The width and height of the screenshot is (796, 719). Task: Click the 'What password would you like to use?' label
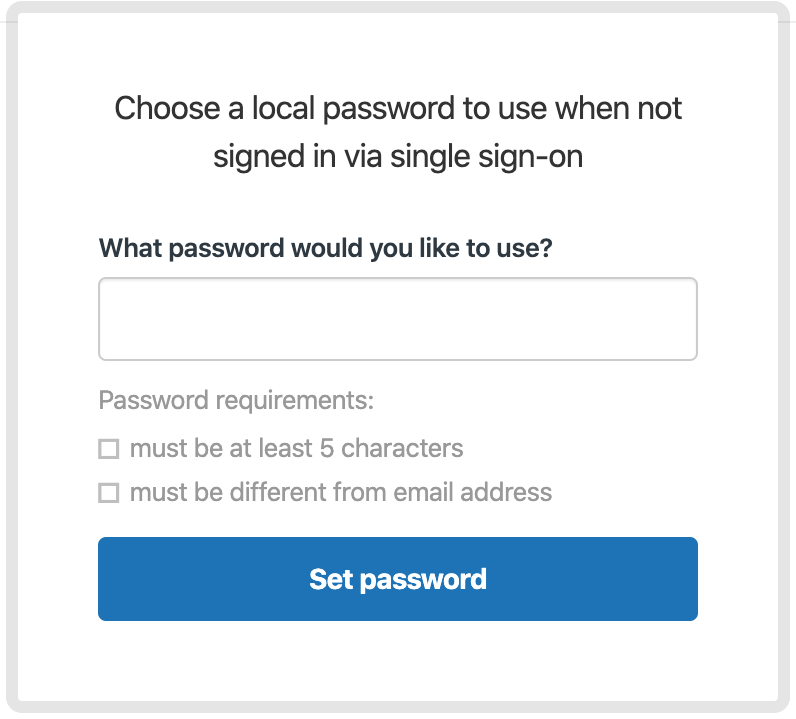(x=325, y=248)
